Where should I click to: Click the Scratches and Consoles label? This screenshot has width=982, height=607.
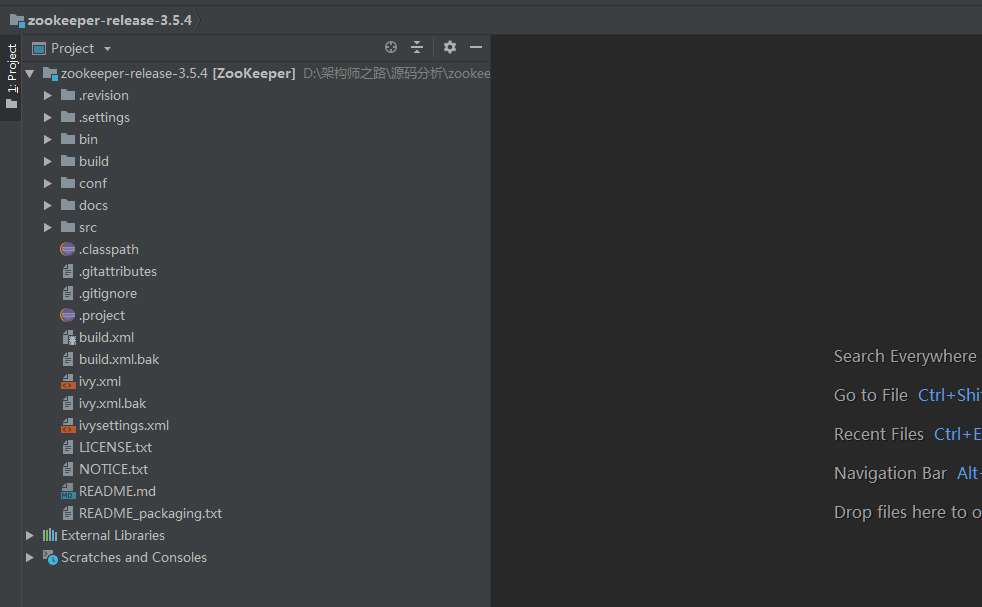pos(134,557)
